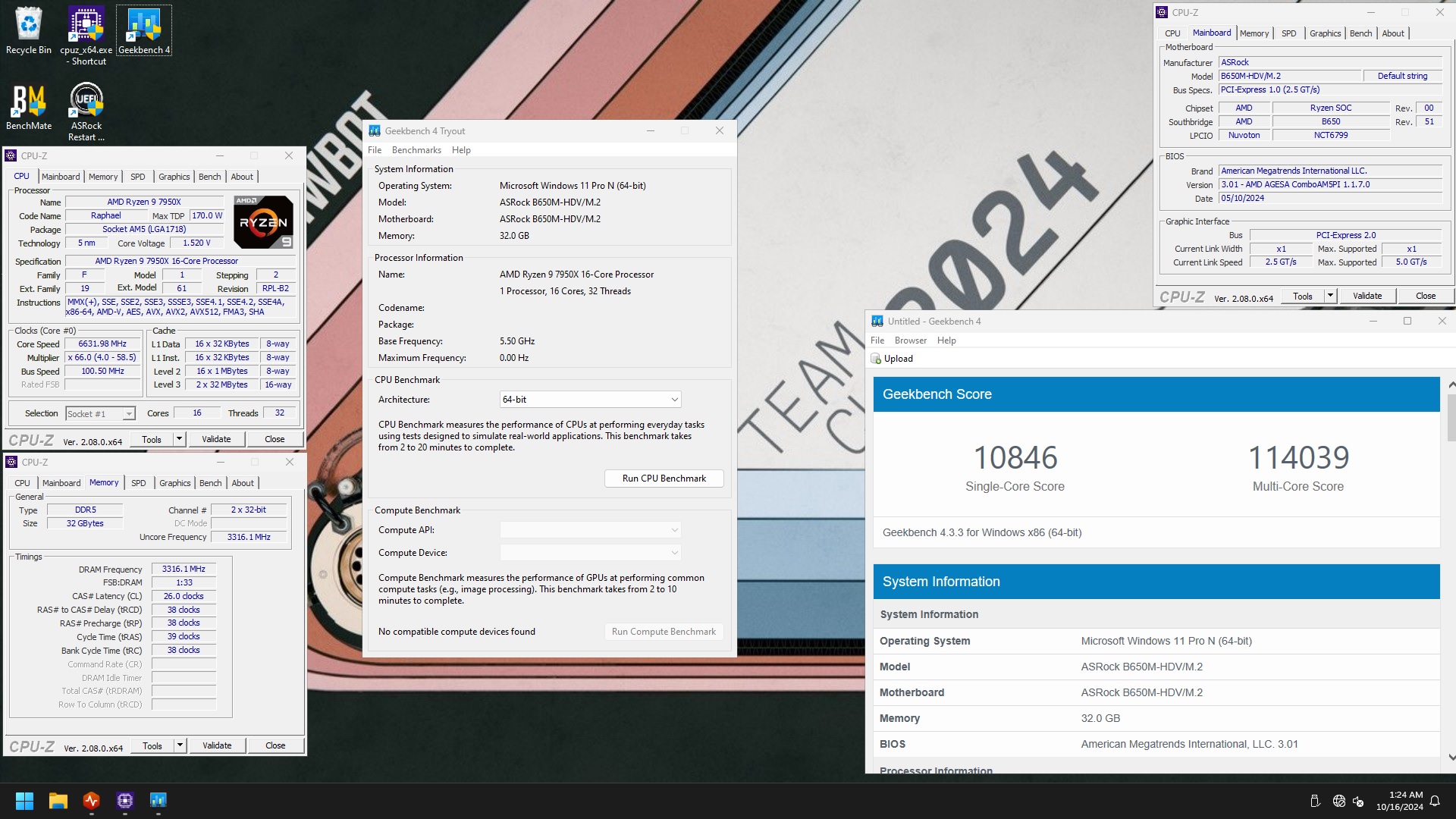Open the Recycle Bin desktop icon
The image size is (1456, 819).
(29, 30)
